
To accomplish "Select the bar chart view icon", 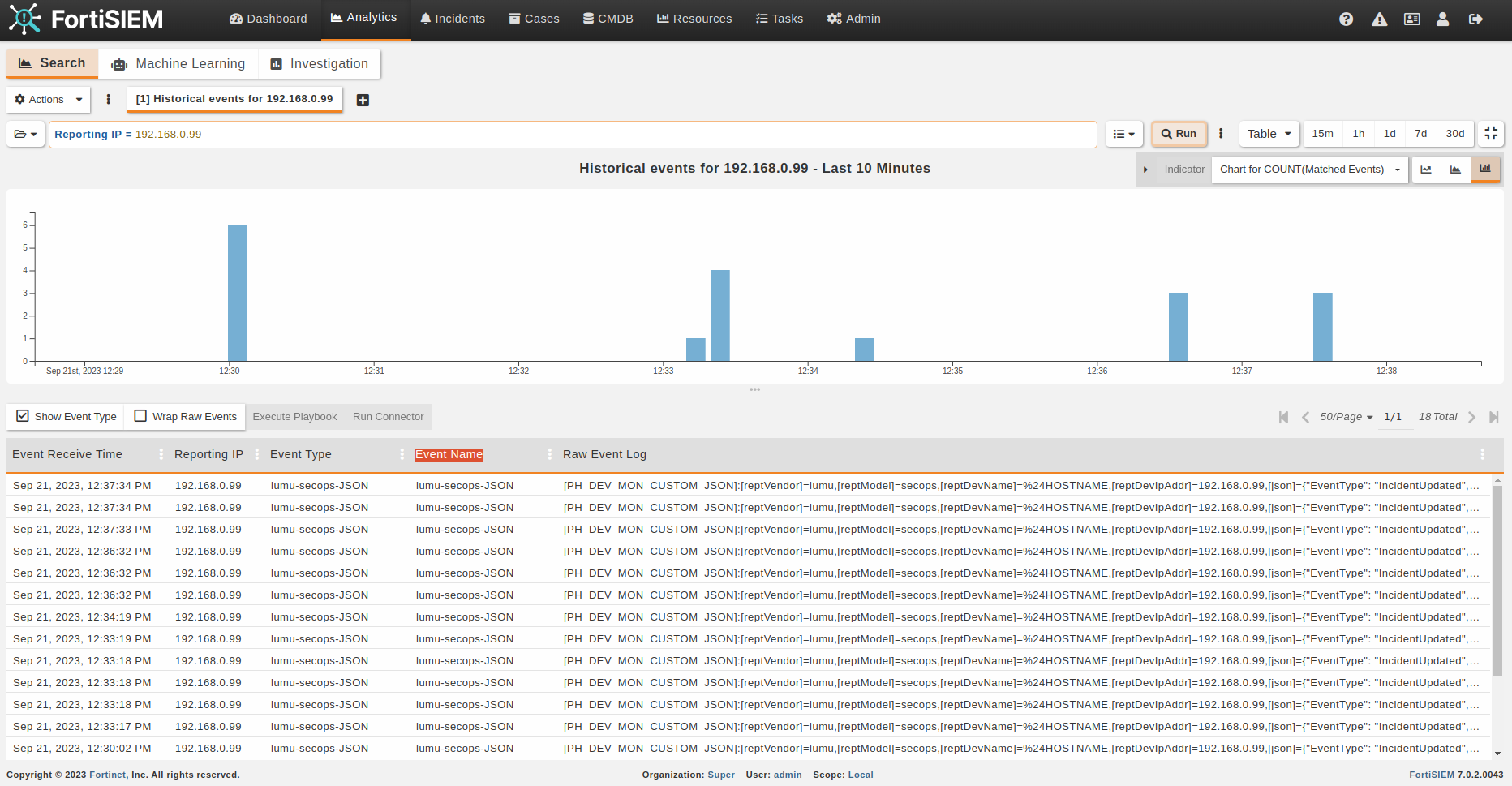I will tap(1484, 169).
